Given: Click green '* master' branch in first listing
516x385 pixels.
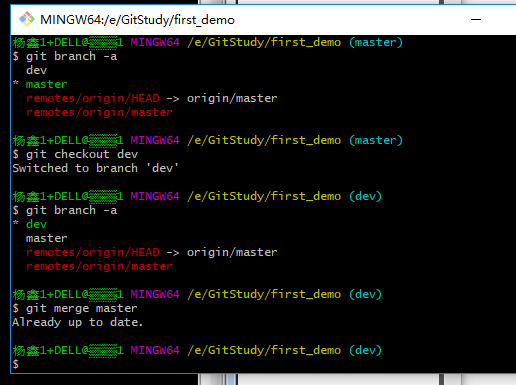Looking at the screenshot, I should point(40,84).
